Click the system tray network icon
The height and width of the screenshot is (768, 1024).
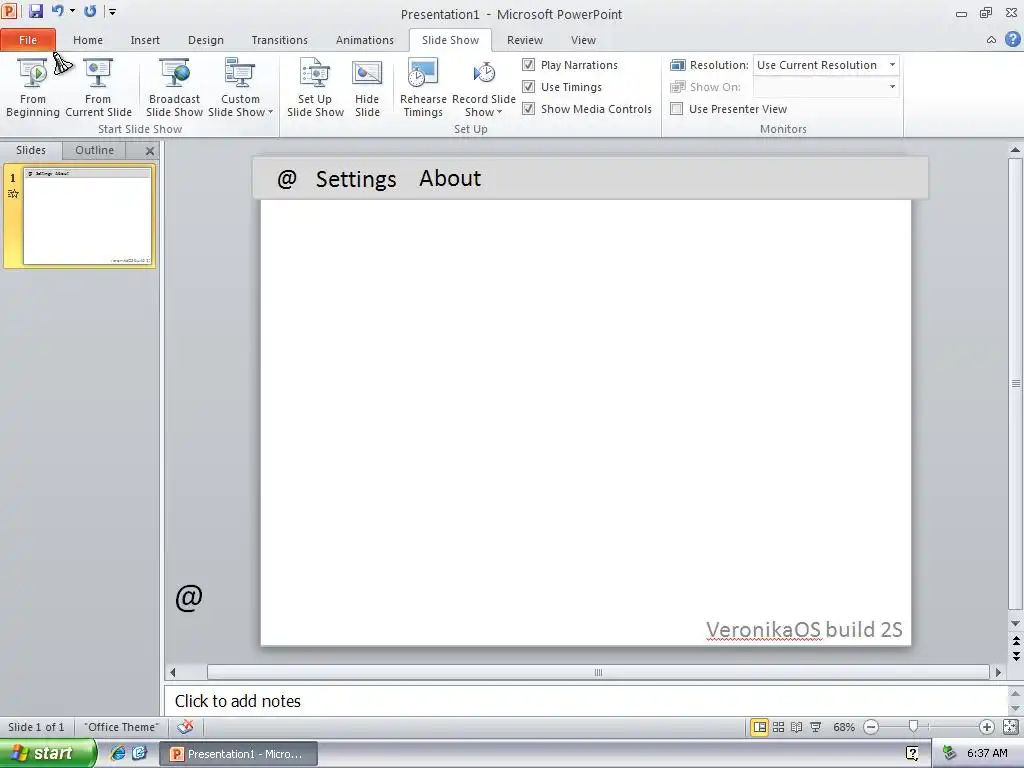tap(949, 753)
